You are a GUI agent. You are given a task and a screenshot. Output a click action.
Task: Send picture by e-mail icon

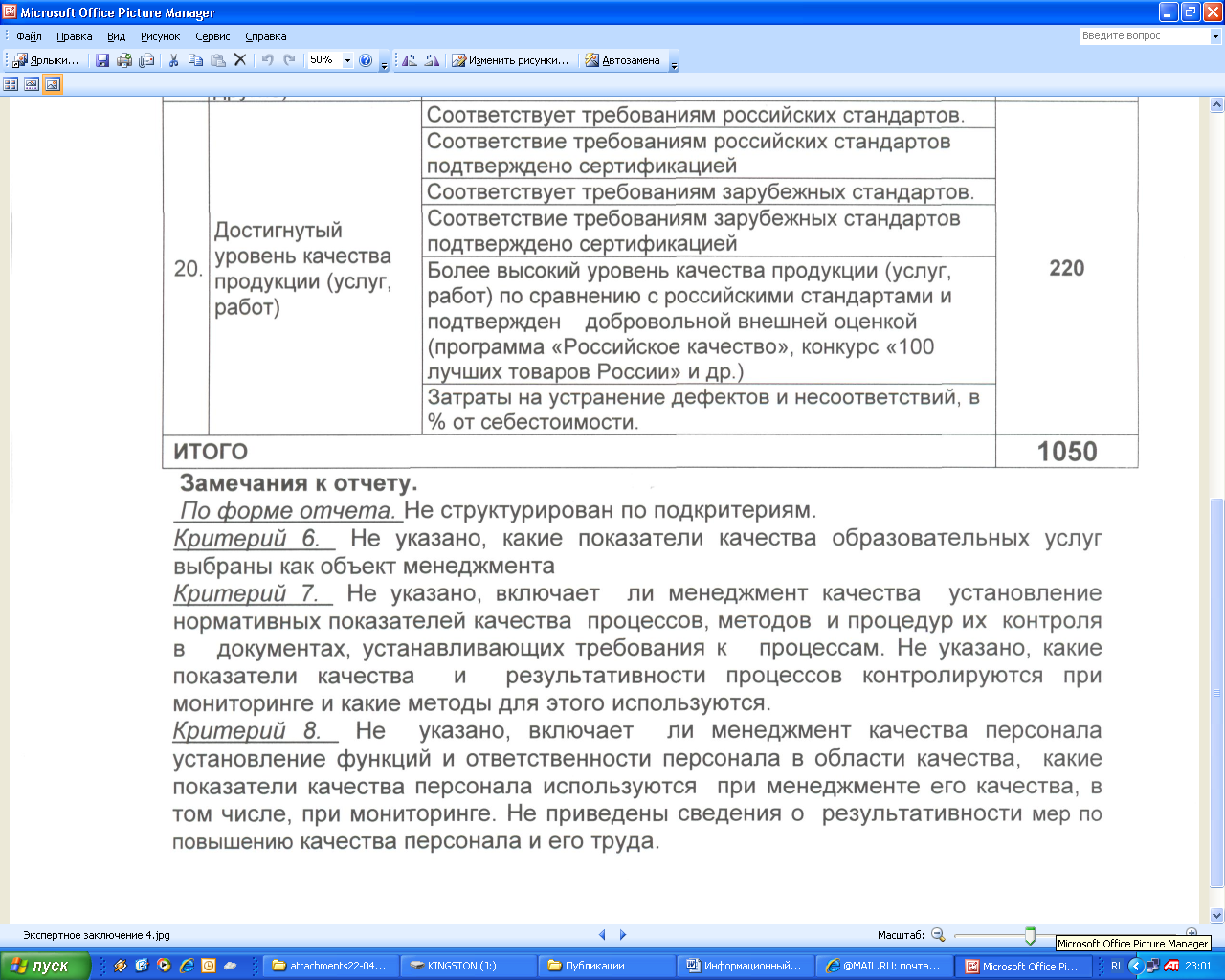click(x=146, y=60)
